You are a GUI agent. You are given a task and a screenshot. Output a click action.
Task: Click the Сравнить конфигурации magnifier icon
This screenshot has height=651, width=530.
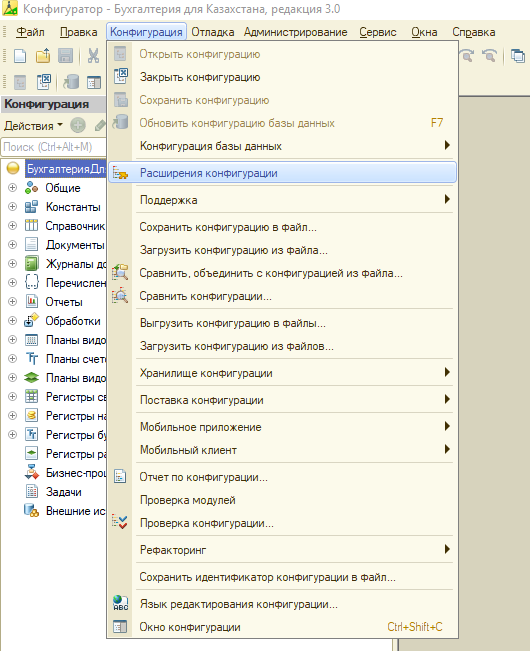tap(120, 296)
